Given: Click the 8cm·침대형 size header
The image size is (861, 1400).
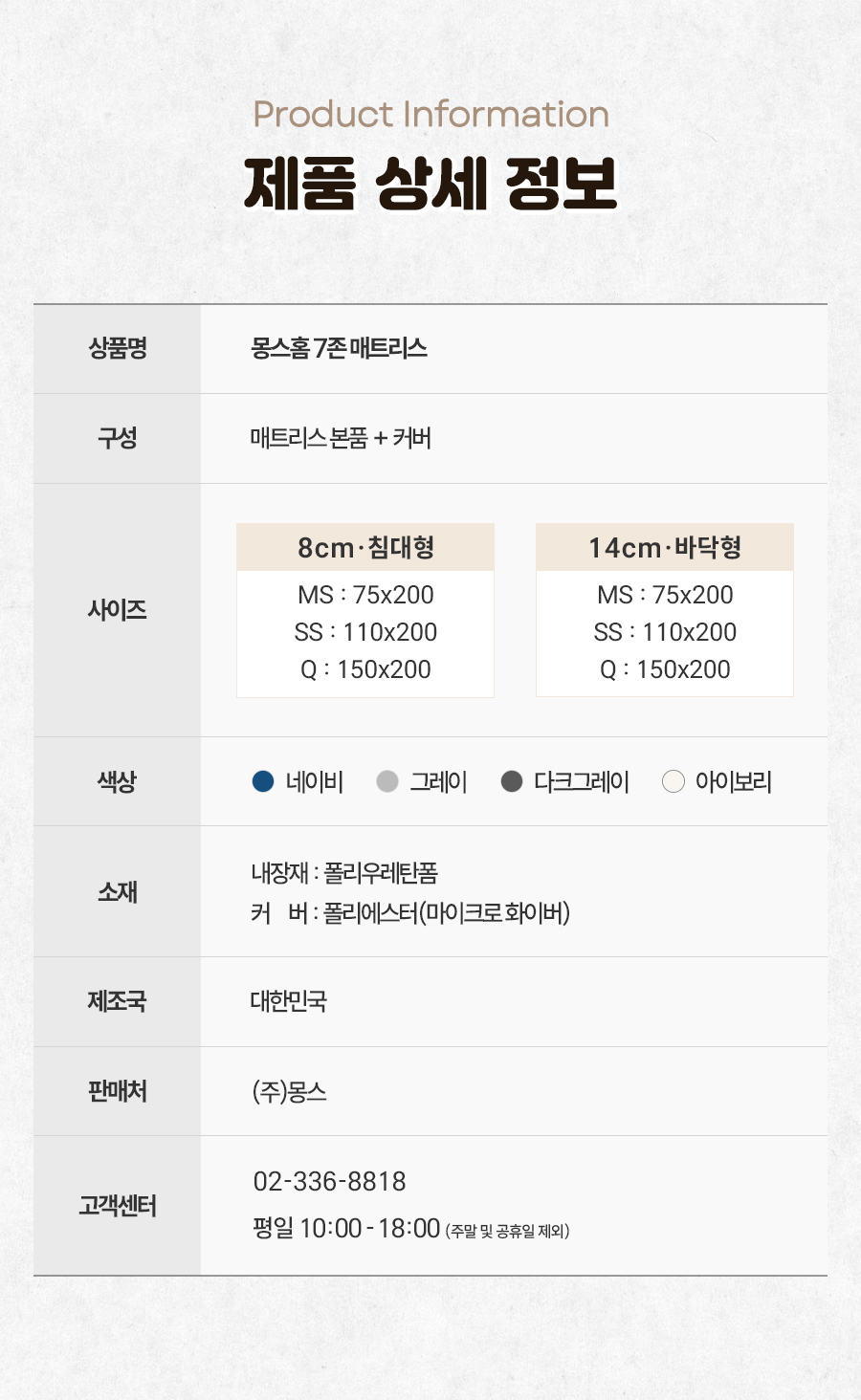Looking at the screenshot, I should click(x=365, y=547).
